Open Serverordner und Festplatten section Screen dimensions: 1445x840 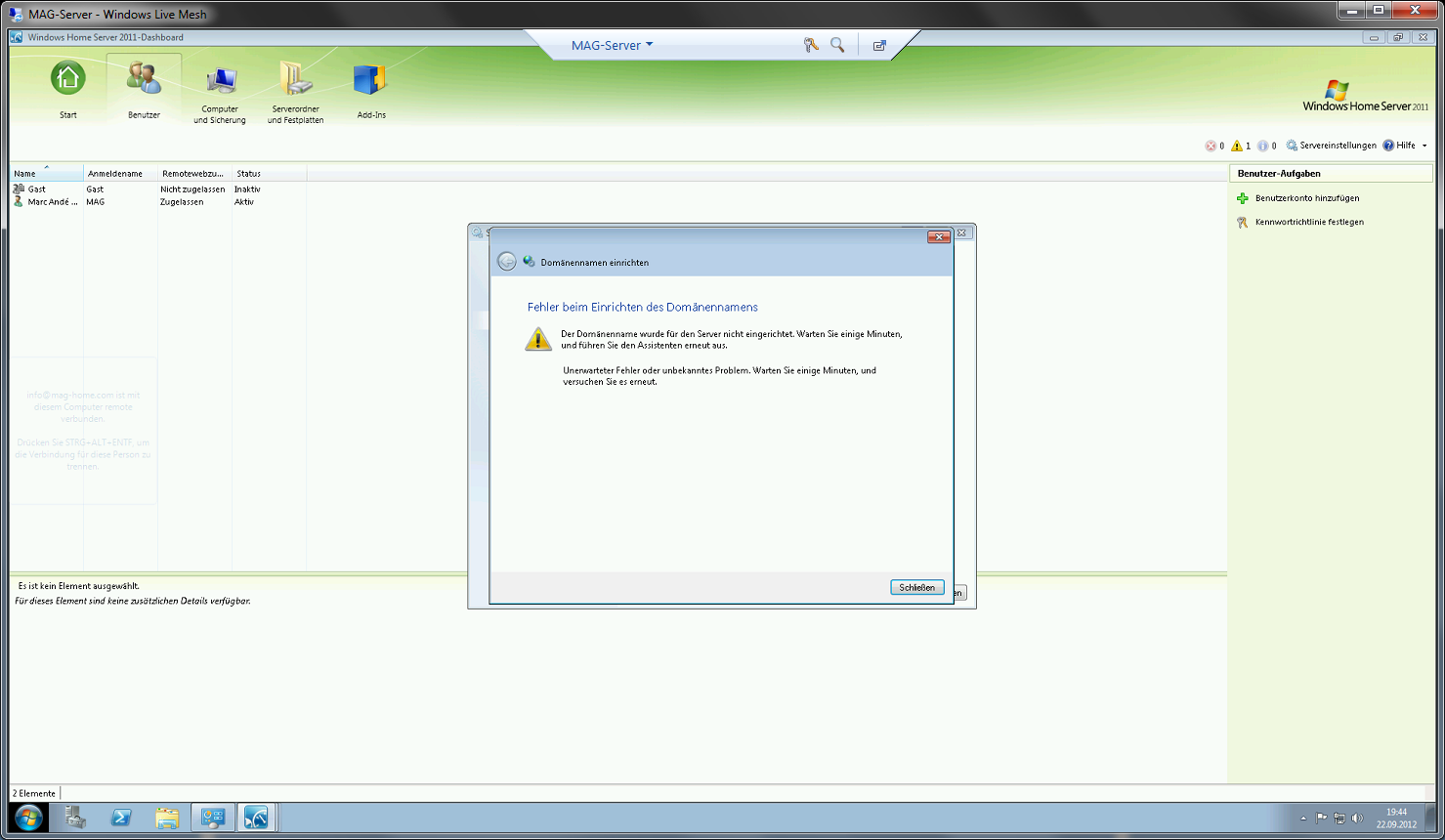(295, 93)
